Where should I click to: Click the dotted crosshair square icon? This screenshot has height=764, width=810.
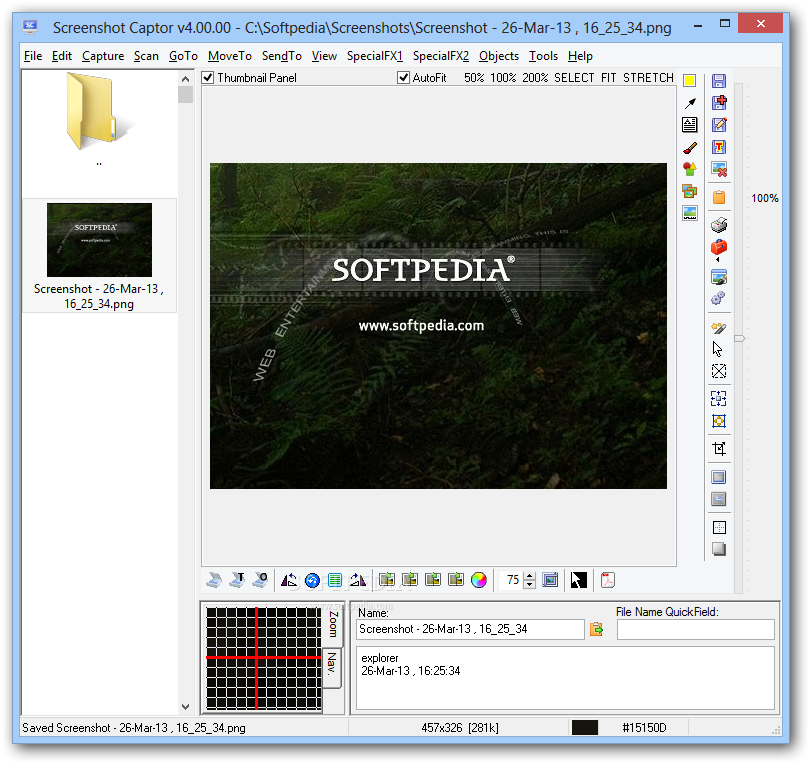(x=719, y=527)
